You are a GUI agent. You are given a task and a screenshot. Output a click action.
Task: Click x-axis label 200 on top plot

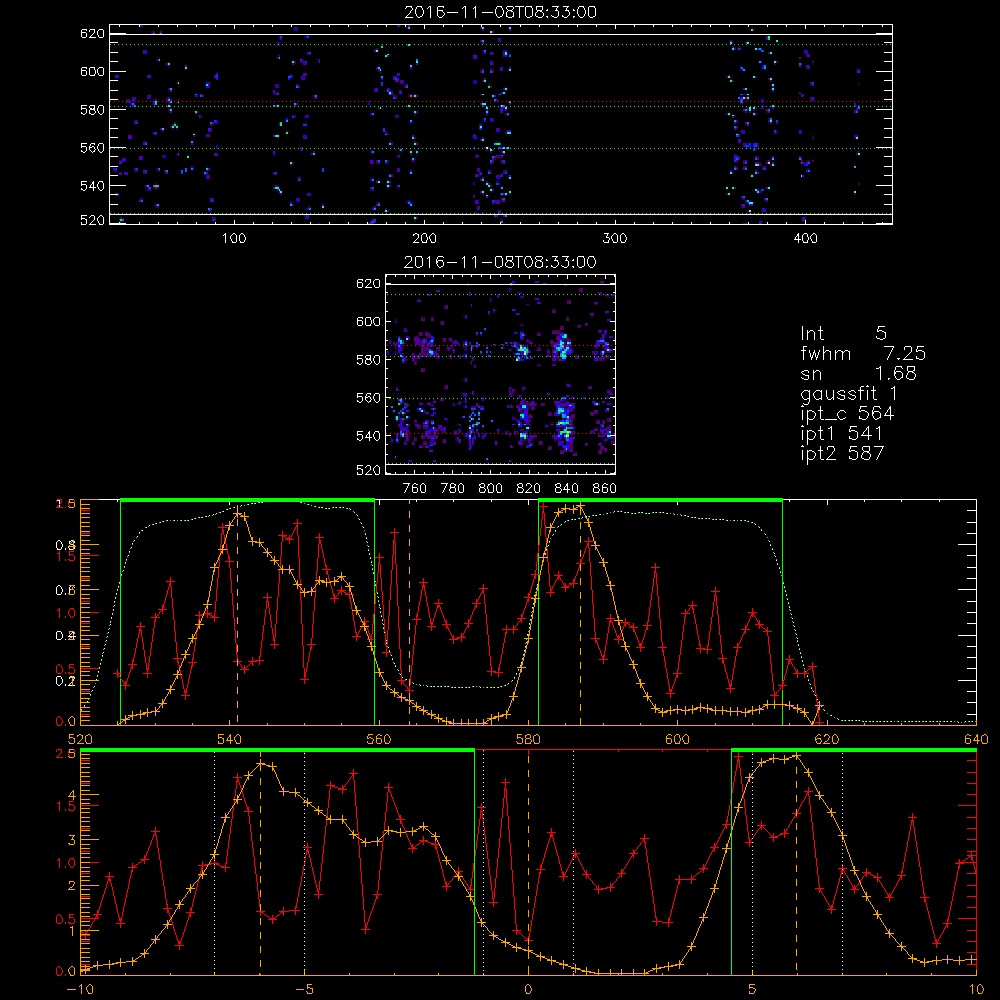click(424, 239)
